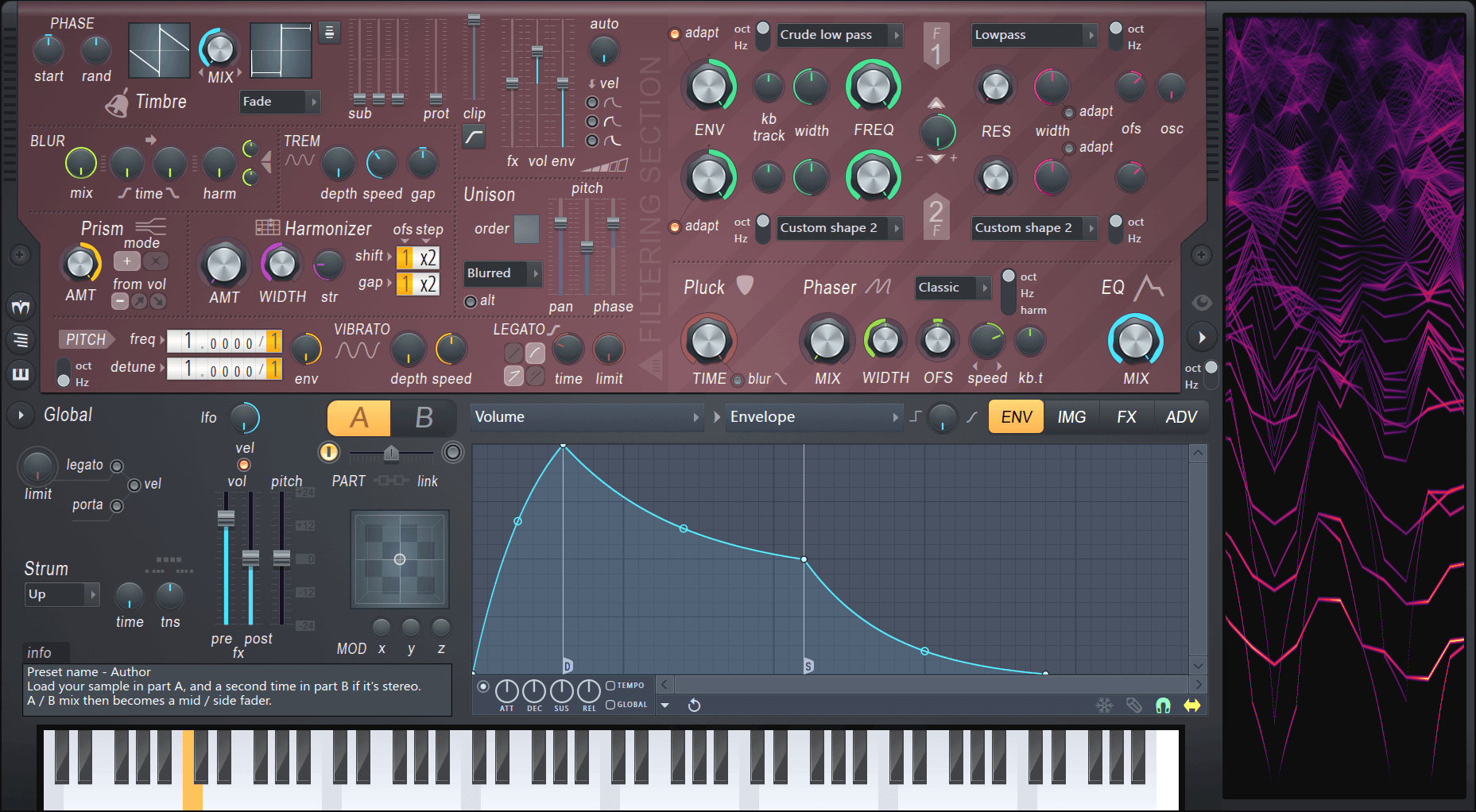This screenshot has width=1476, height=812.
Task: Click the Prism mode plus button
Action: [126, 261]
